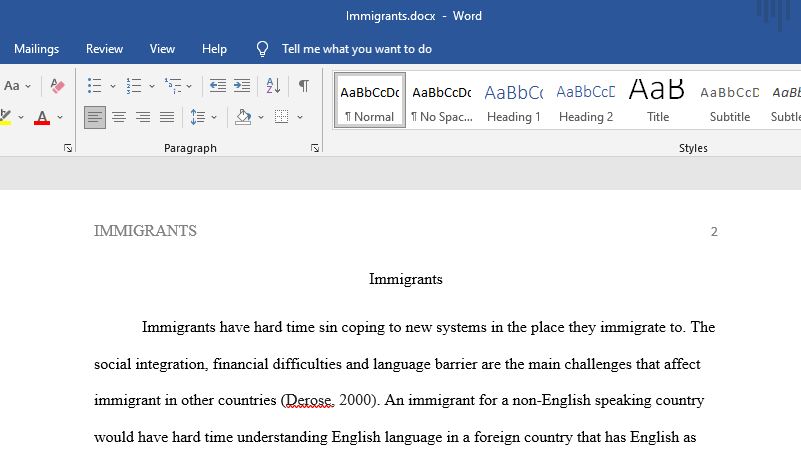Screen dimensions: 801x450
Task: Click the Shading paint bucket icon
Action: 243,117
